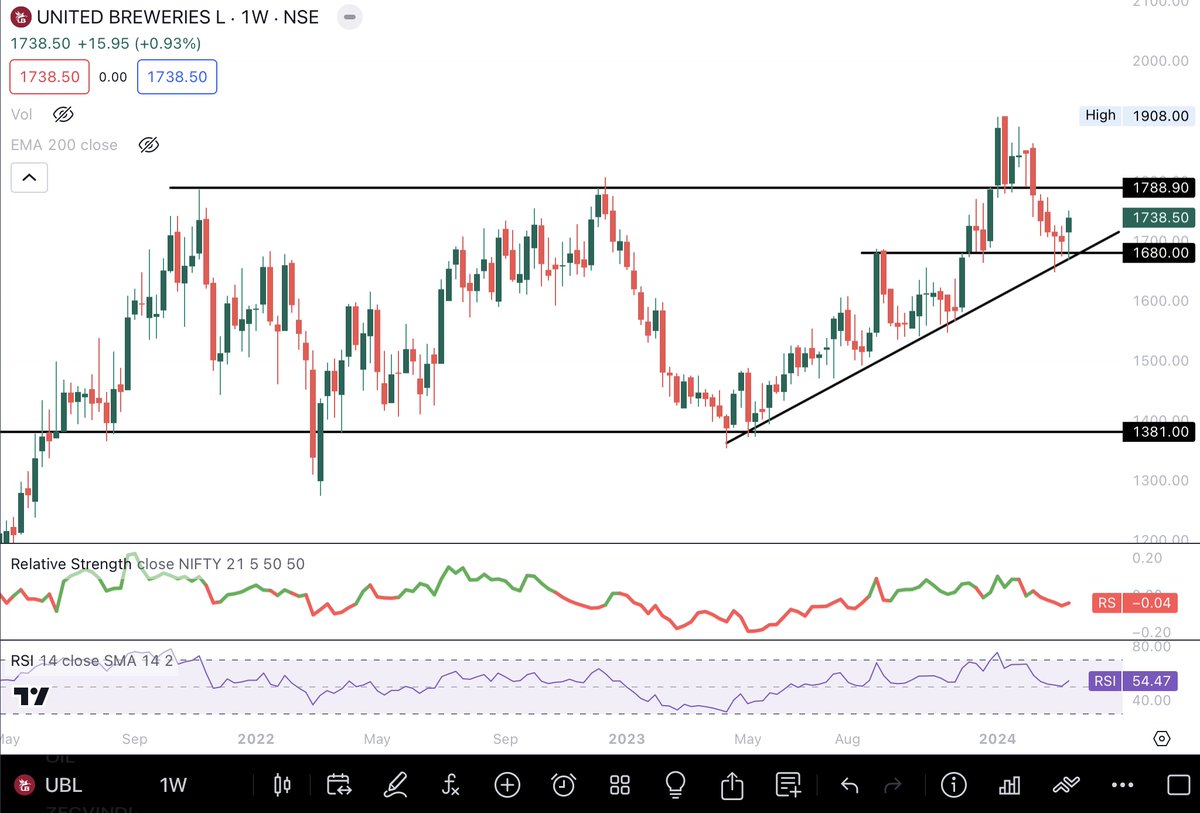
Task: Minimize the symbol title row
Action: tap(348, 16)
